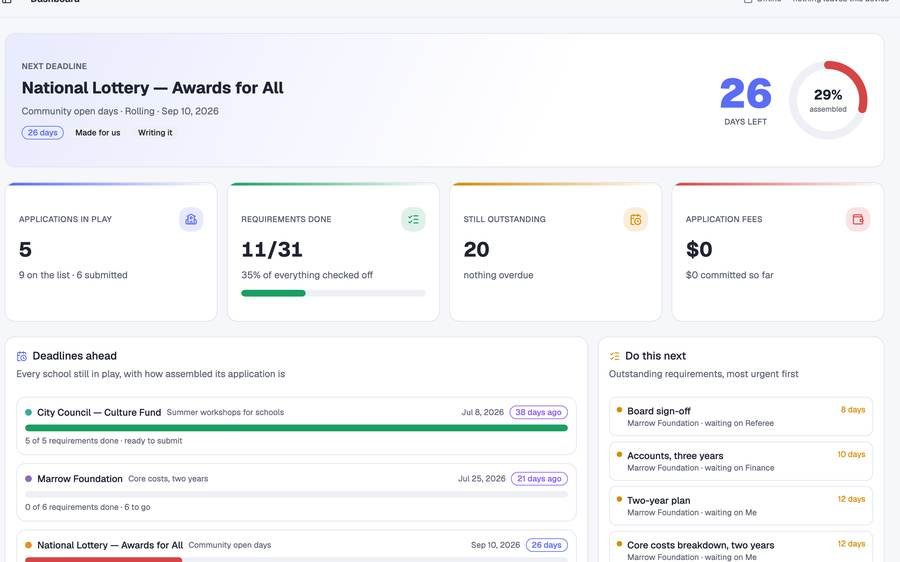Click the 'Jul 8, 2026' date
Image resolution: width=900 pixels, height=562 pixels.
483,412
